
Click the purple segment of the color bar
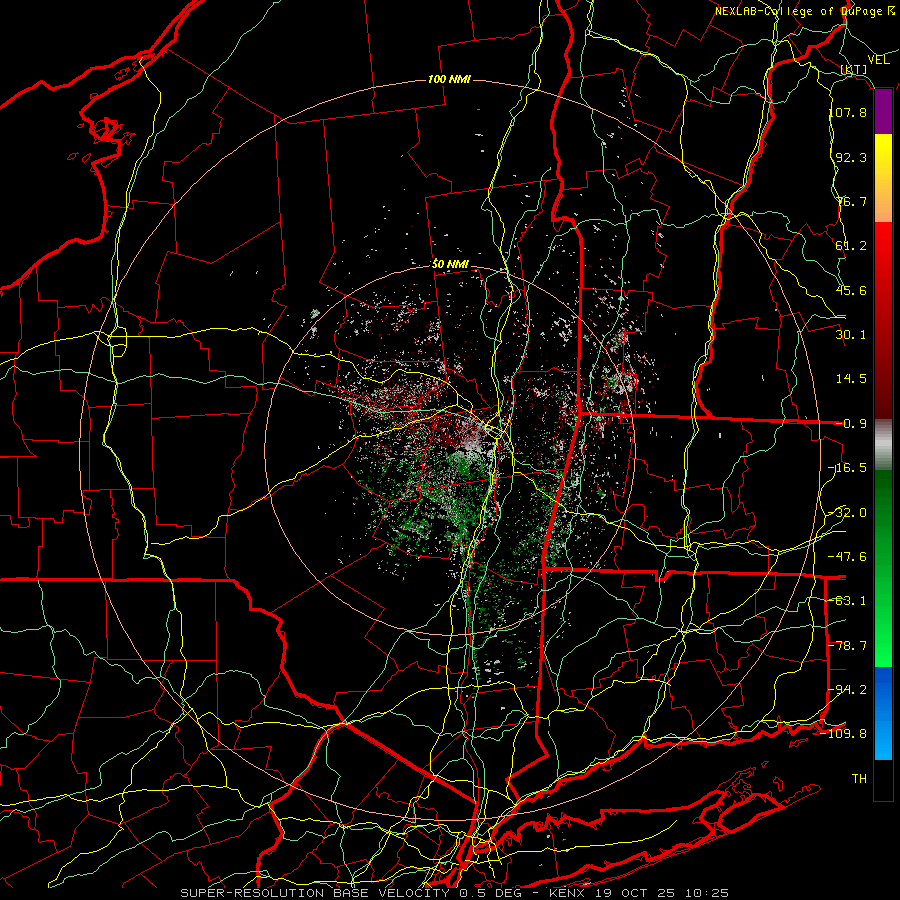point(883,112)
